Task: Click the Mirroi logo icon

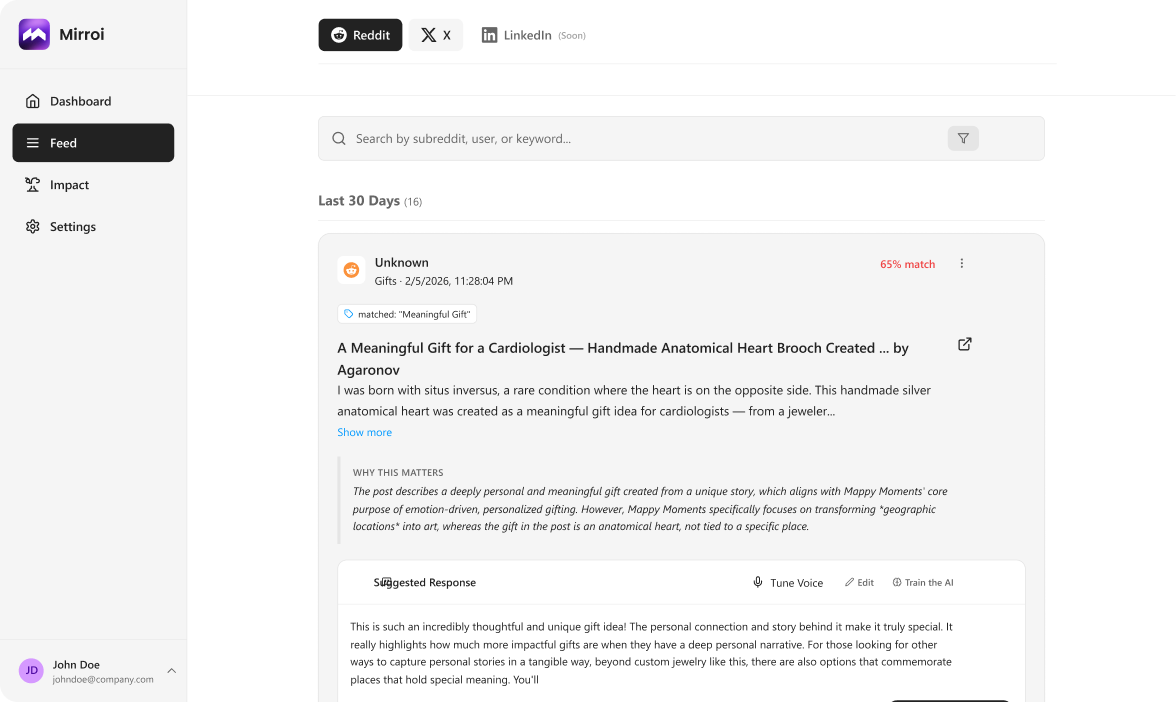Action: pos(34,34)
